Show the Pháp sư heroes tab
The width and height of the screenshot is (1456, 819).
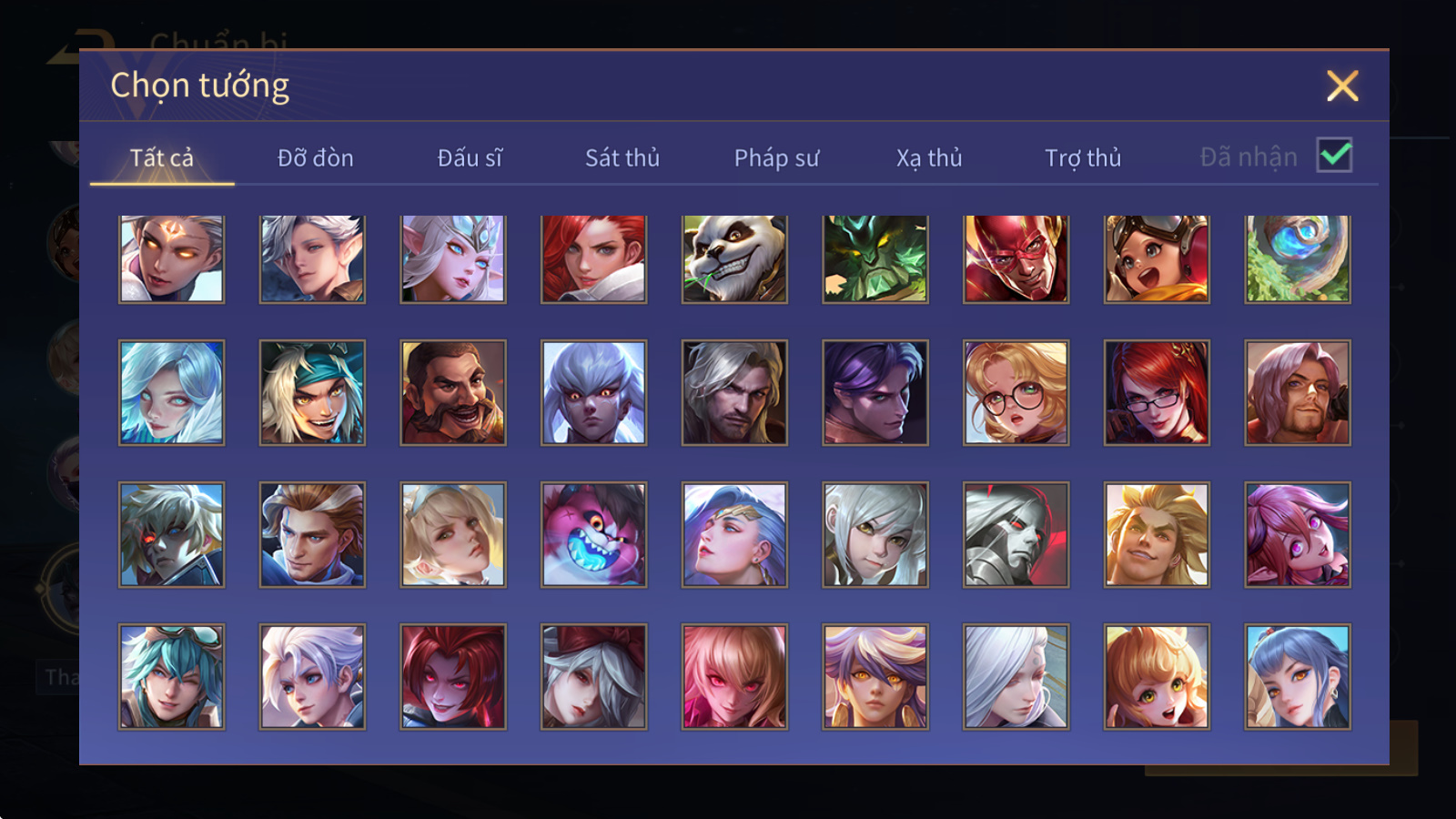(776, 158)
